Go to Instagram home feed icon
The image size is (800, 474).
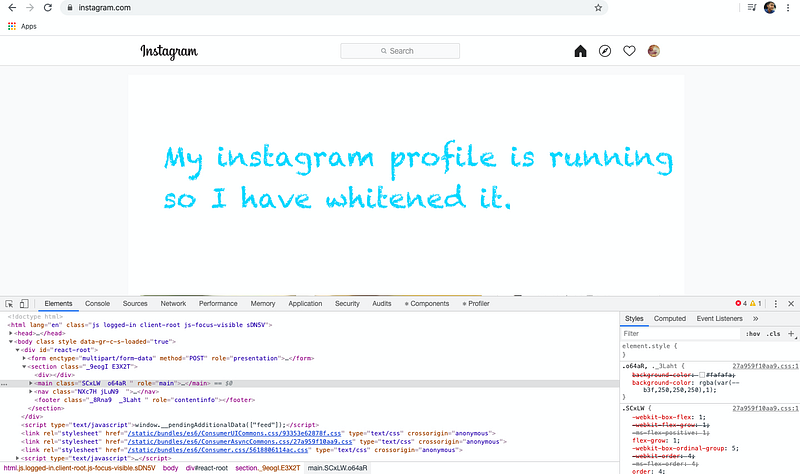tap(580, 51)
